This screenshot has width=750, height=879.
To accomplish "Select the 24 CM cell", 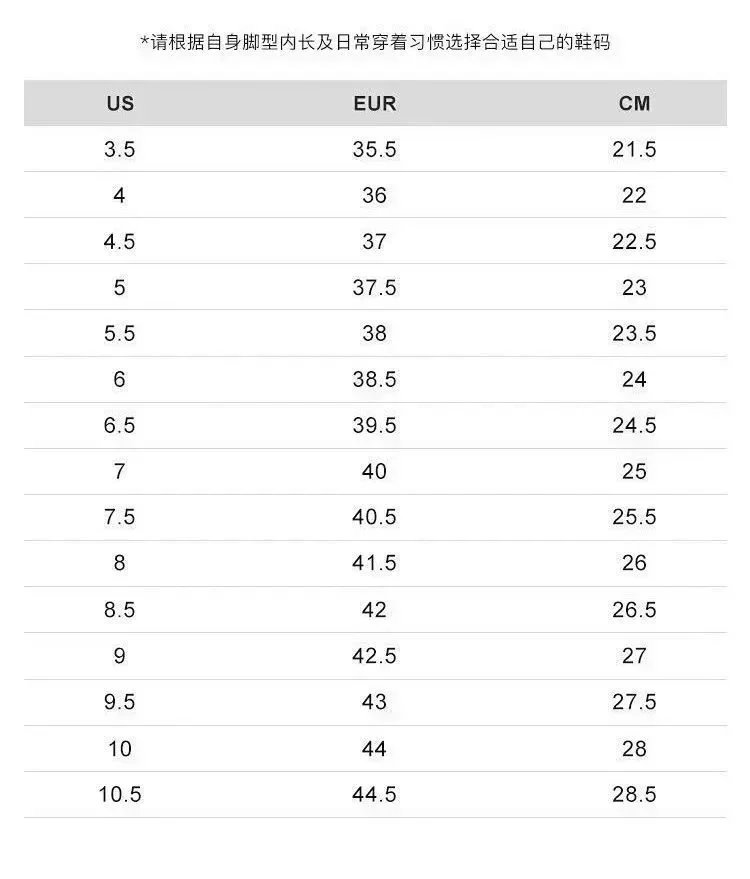I will (634, 380).
